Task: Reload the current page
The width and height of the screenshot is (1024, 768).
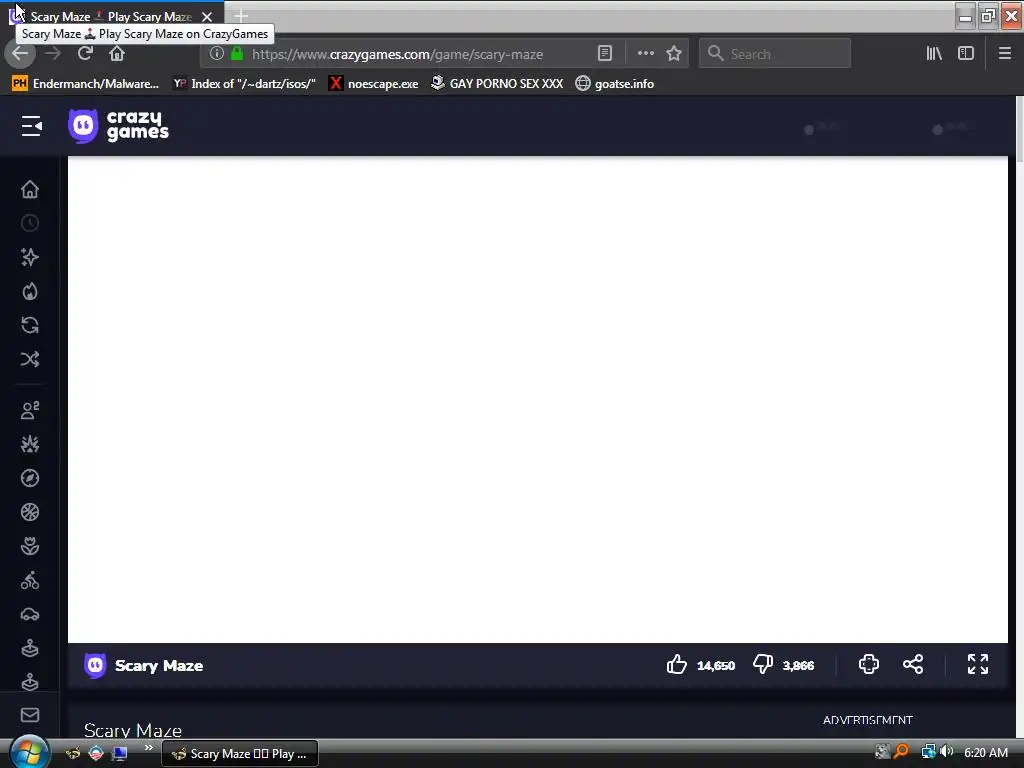Action: (x=85, y=54)
